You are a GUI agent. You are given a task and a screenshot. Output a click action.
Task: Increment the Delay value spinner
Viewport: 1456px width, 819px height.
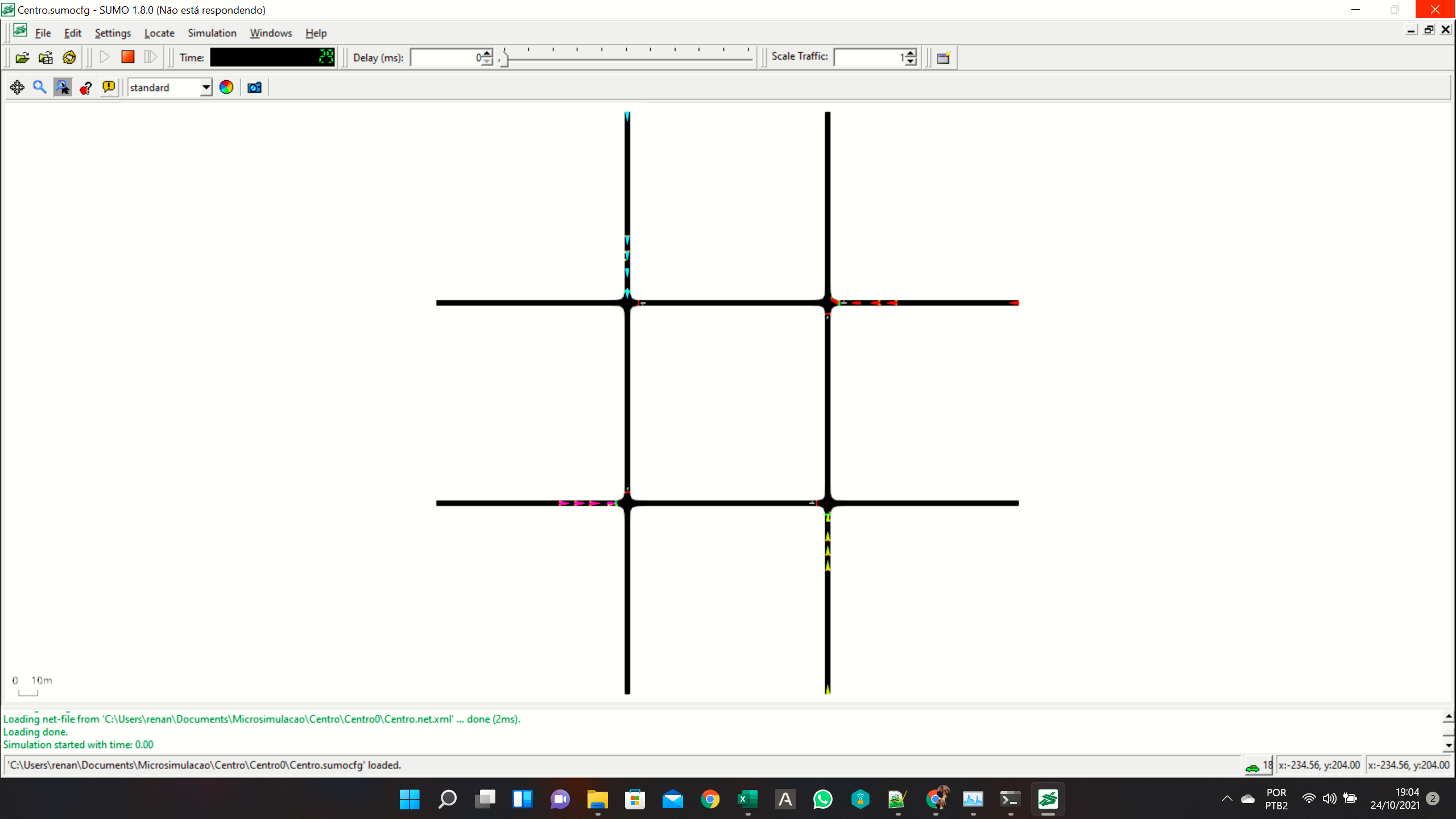pos(486,54)
